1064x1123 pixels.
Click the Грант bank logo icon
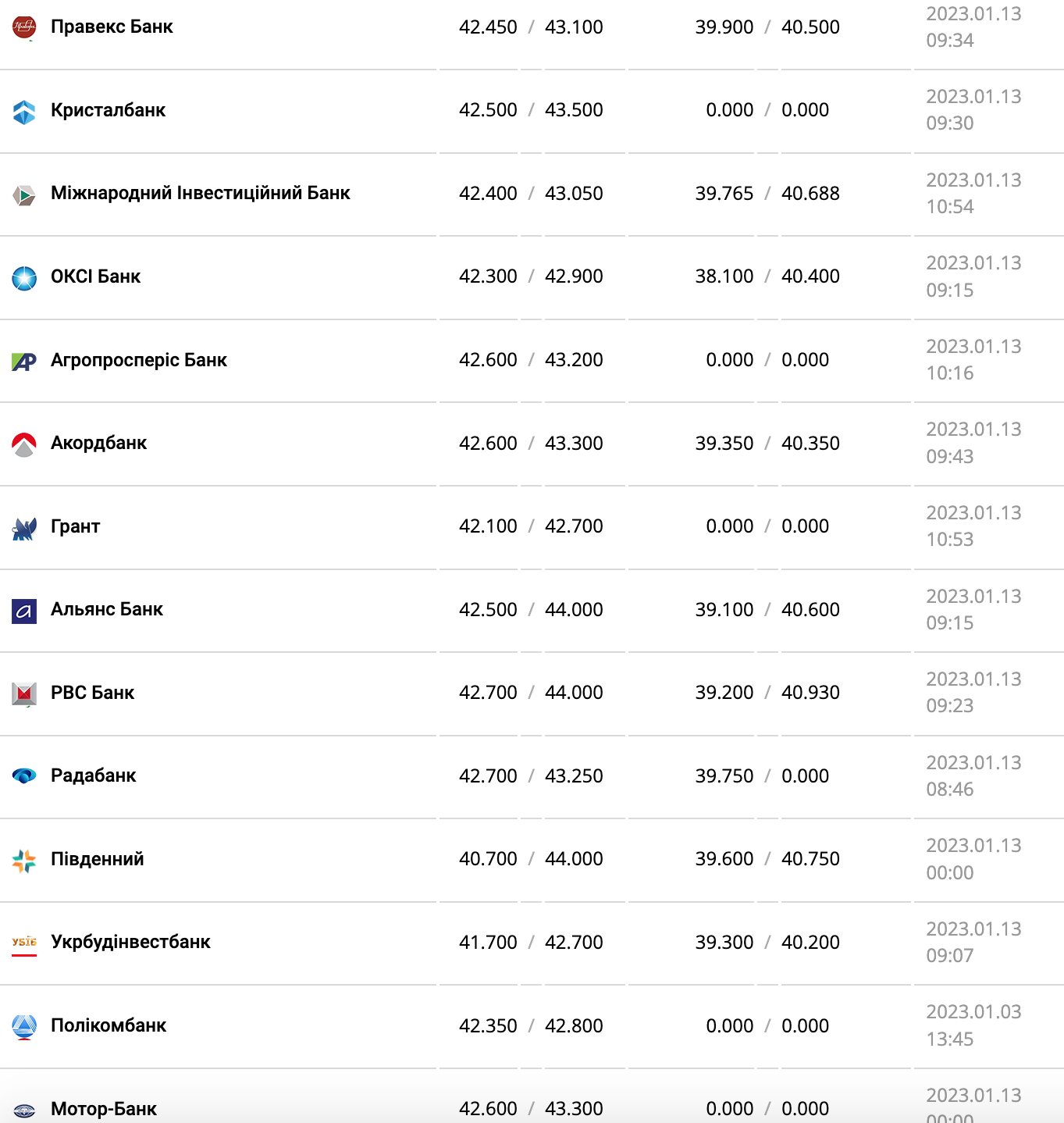coord(24,528)
